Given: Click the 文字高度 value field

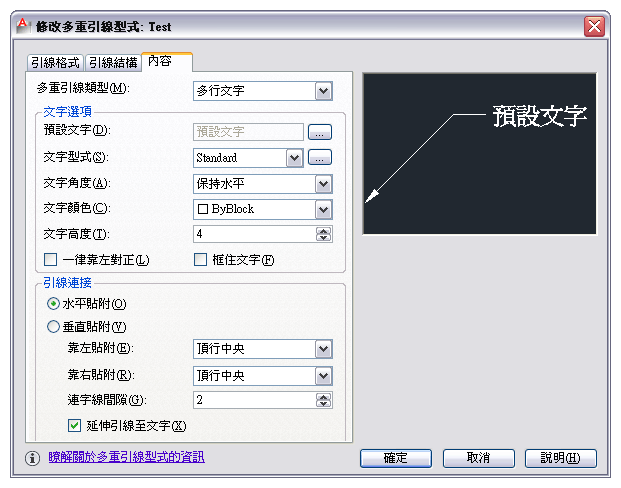Looking at the screenshot, I should pos(255,234).
